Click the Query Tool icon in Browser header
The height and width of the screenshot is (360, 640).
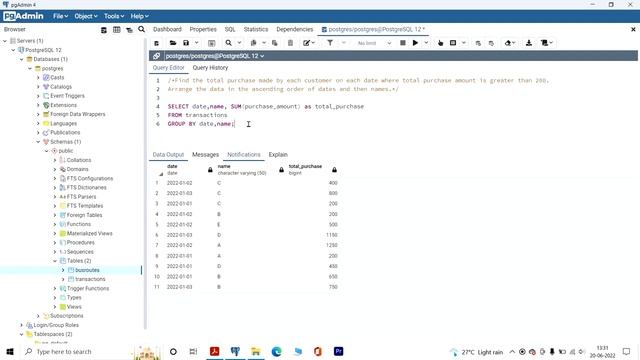[x=104, y=30]
